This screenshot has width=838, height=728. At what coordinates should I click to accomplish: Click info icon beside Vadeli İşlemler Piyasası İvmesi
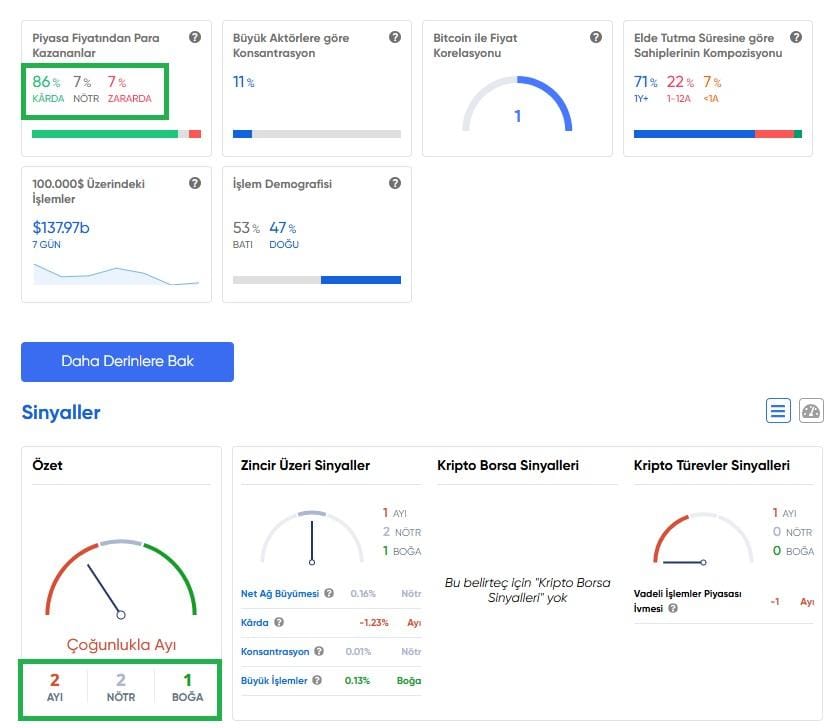pos(672,608)
